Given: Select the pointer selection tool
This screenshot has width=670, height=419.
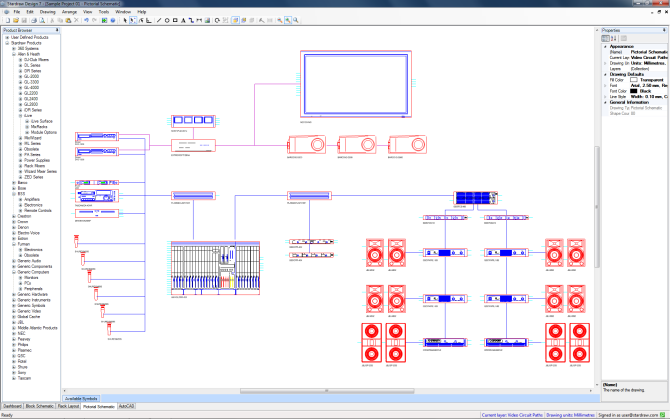Looking at the screenshot, I should 126,20.
